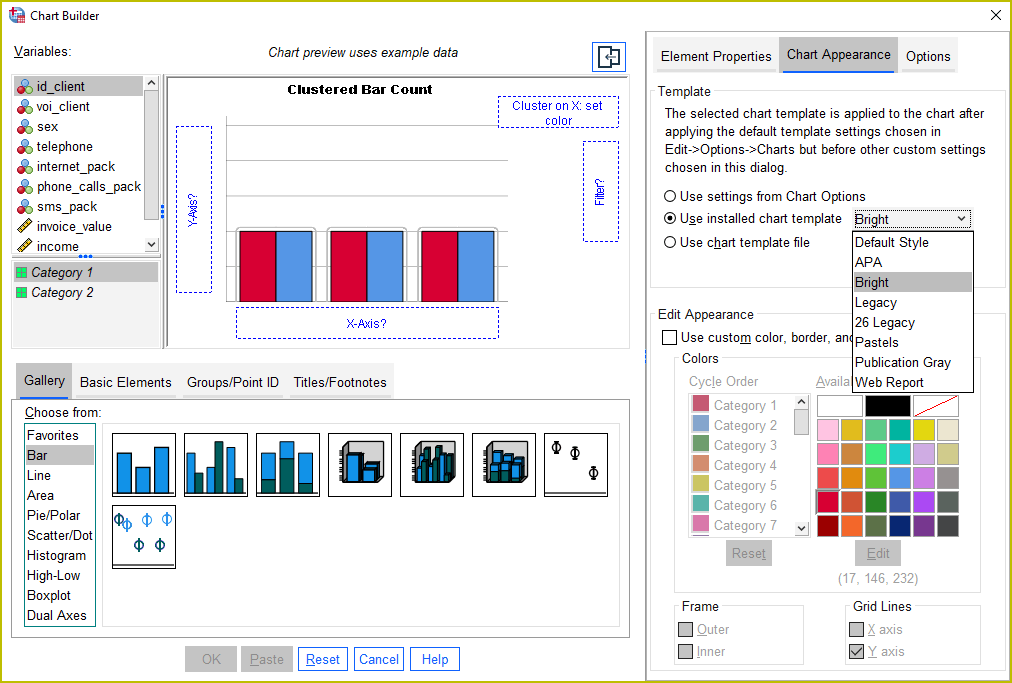Select the Clustered Bar chart thumbnail
Image resolution: width=1012 pixels, height=683 pixels.
tap(216, 465)
